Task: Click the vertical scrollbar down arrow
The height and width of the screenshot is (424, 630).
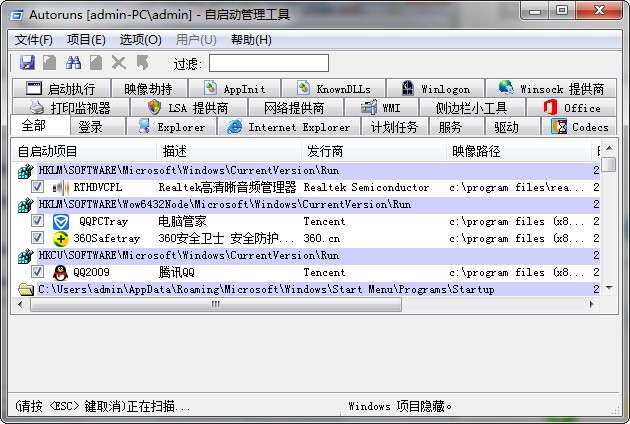Action: pos(609,288)
